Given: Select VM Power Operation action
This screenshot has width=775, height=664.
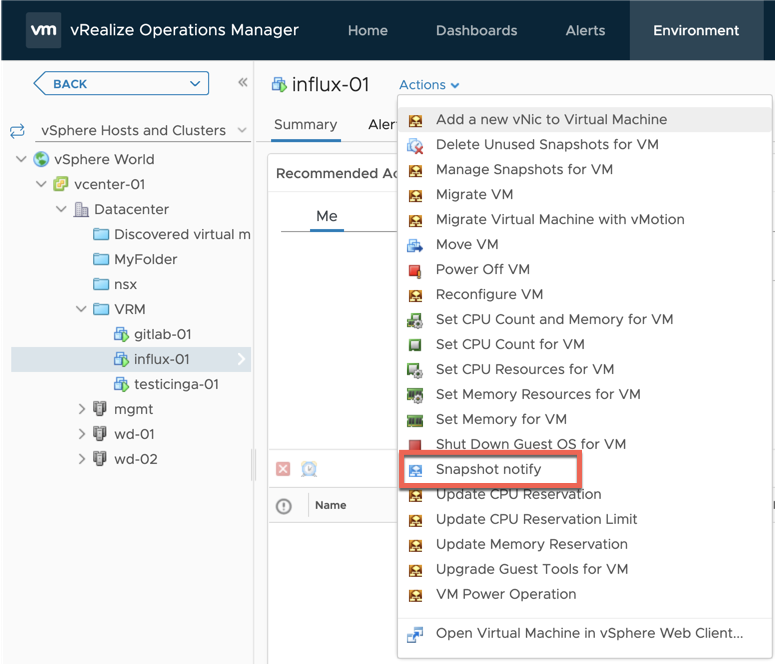Looking at the screenshot, I should pyautogui.click(x=584, y=594).
